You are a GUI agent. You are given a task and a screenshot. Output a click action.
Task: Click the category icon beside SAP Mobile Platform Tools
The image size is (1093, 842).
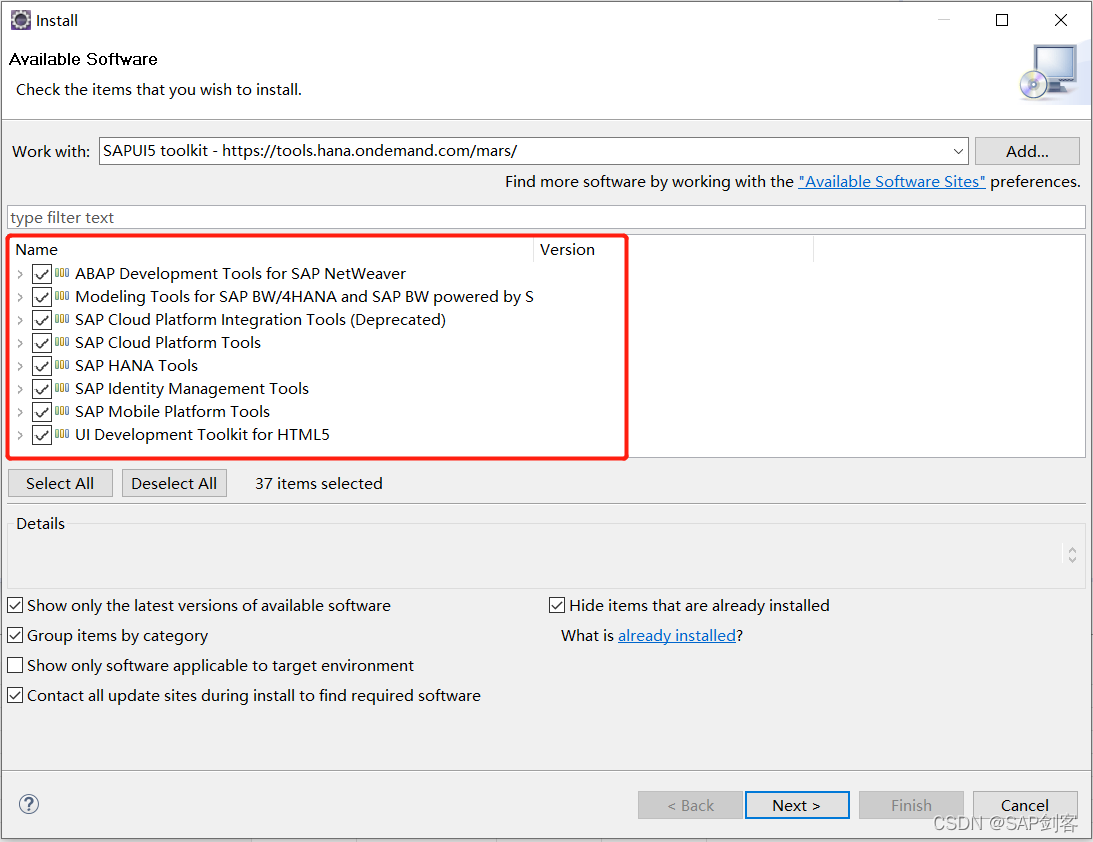(62, 411)
